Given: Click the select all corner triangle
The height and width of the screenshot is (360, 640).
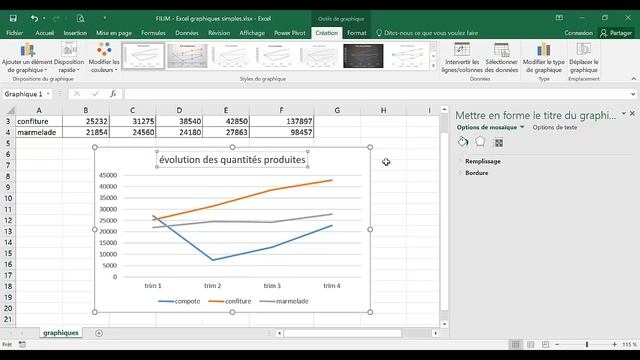Looking at the screenshot, I should (10, 110).
